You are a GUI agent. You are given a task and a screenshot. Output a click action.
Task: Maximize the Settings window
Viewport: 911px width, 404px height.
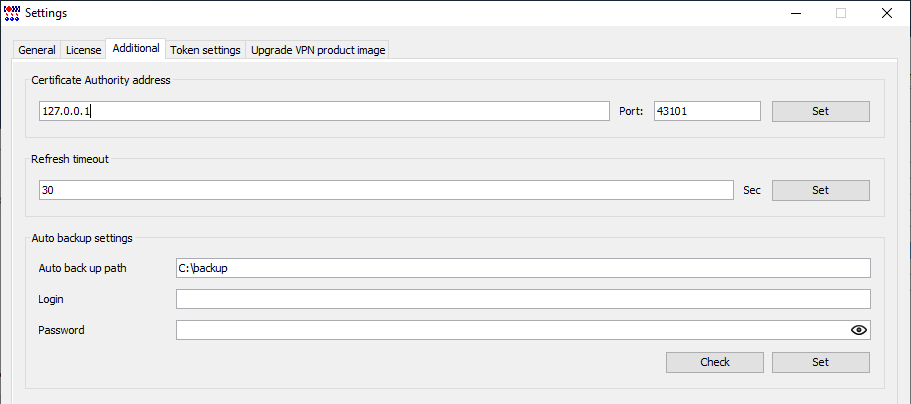click(841, 13)
